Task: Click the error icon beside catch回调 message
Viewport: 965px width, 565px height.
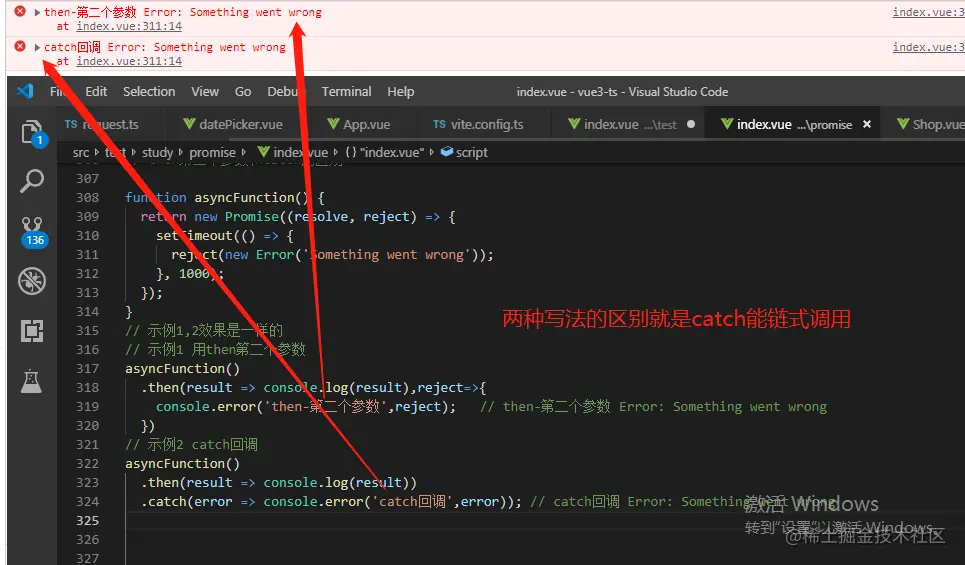Action: pos(20,46)
